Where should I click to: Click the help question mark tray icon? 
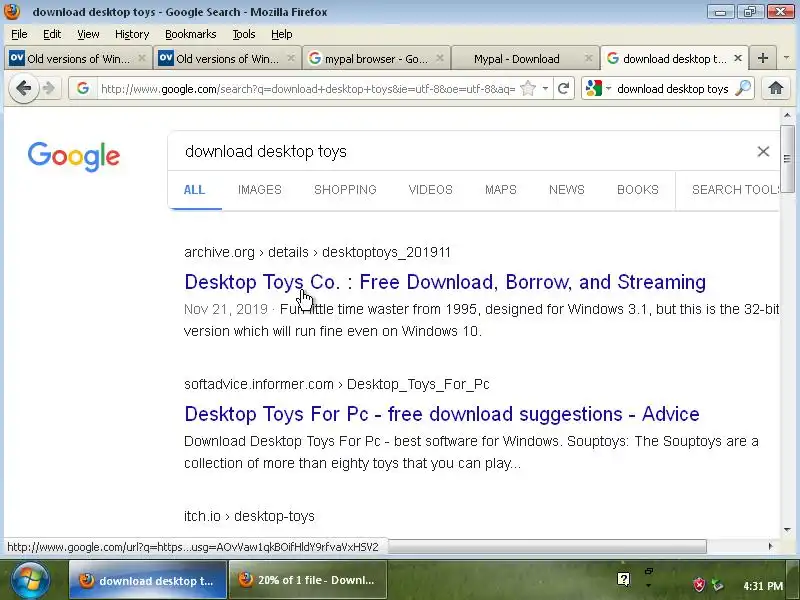623,579
